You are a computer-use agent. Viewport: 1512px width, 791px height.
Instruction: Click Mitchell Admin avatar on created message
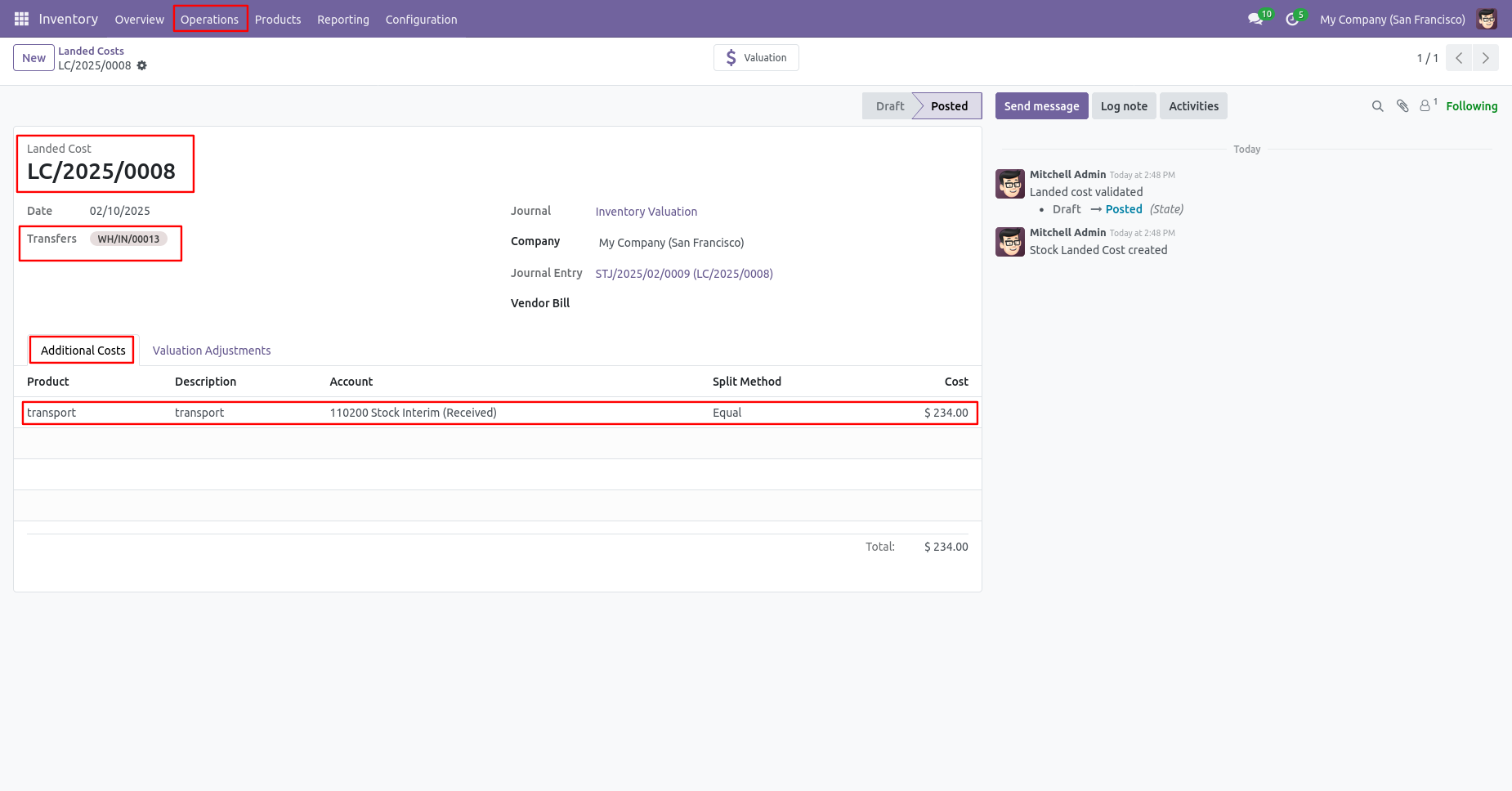click(x=1010, y=242)
